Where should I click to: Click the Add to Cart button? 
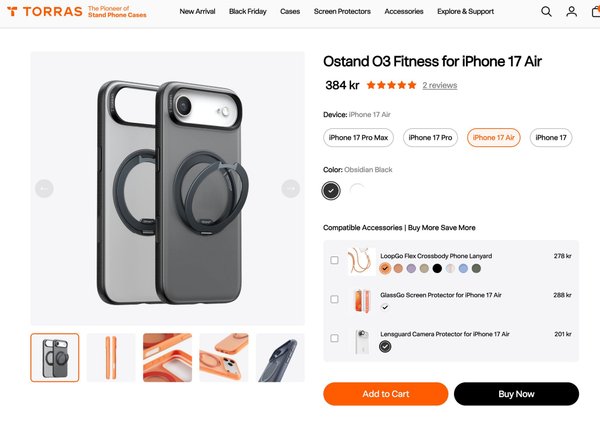pos(385,394)
